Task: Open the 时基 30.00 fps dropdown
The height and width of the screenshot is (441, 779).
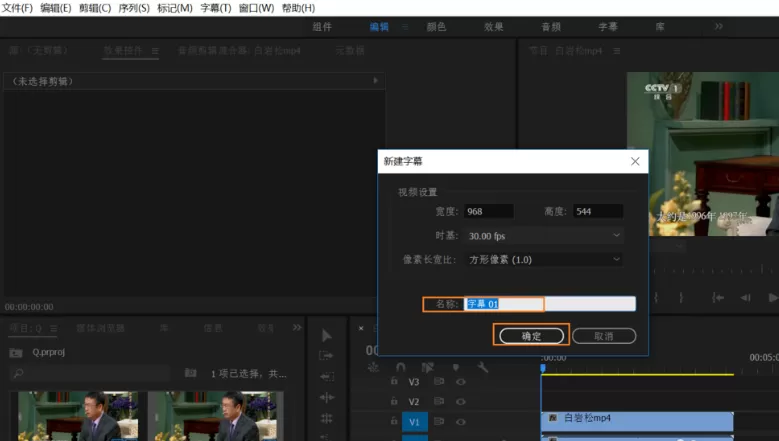Action: (x=544, y=235)
